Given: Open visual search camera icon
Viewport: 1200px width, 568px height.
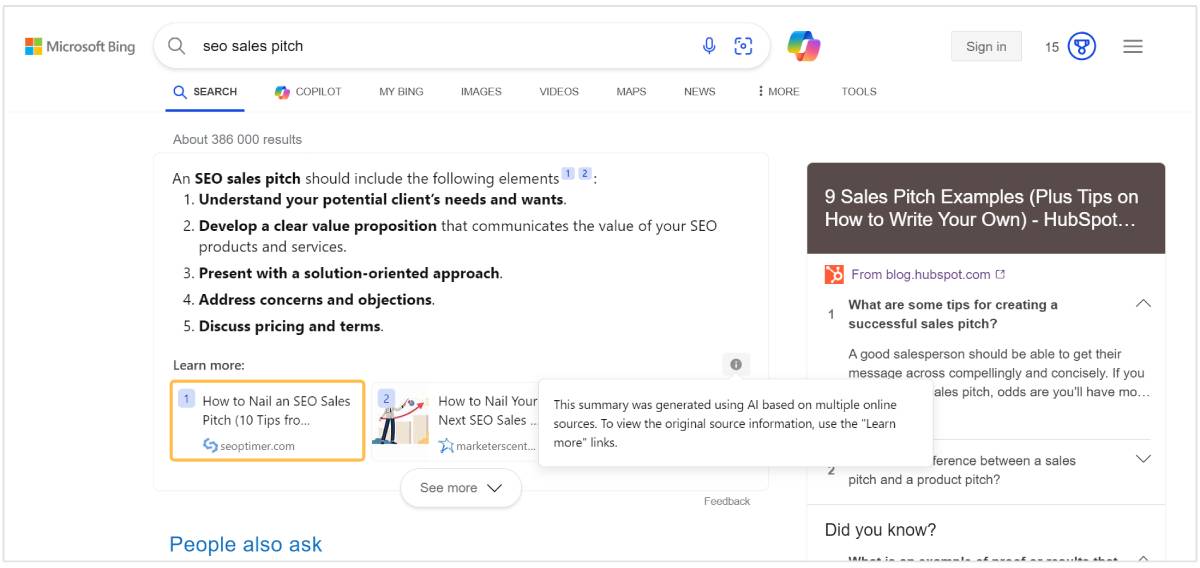Looking at the screenshot, I should [x=743, y=46].
